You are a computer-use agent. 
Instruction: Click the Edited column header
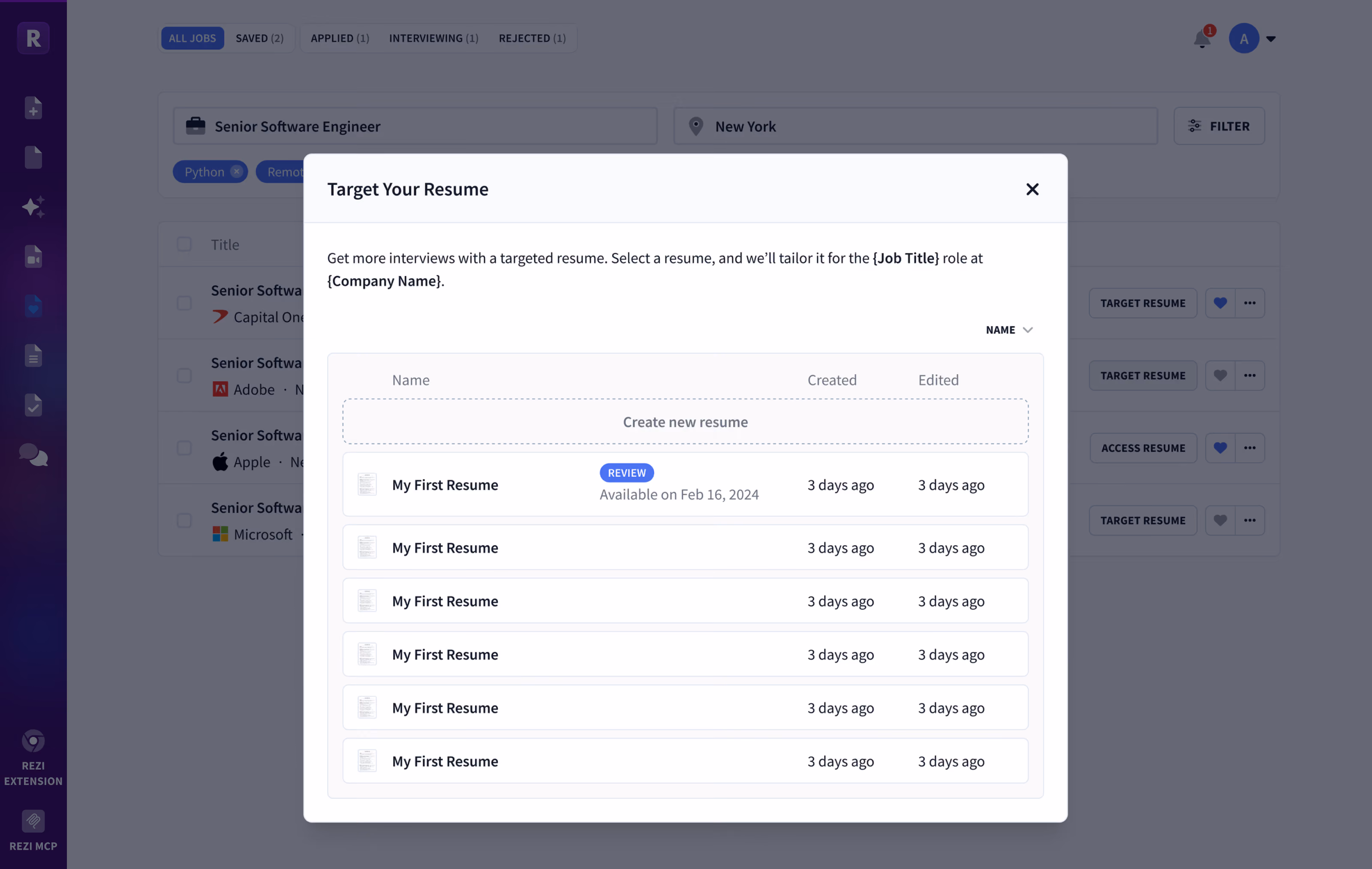[939, 380]
